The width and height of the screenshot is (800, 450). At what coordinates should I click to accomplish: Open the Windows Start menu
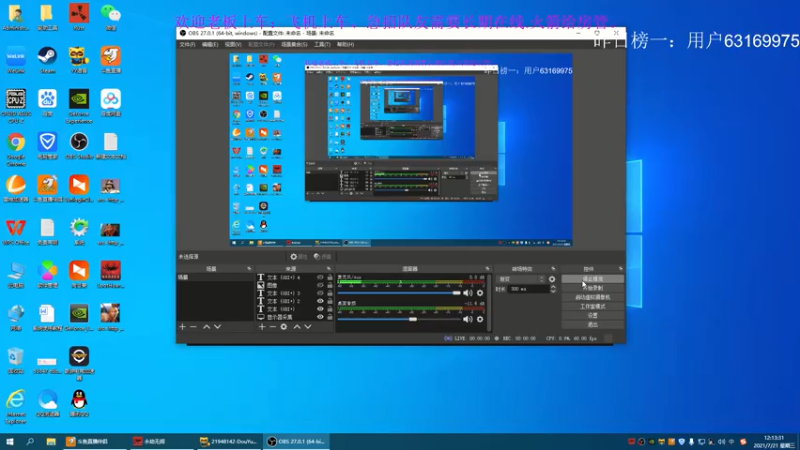10,441
